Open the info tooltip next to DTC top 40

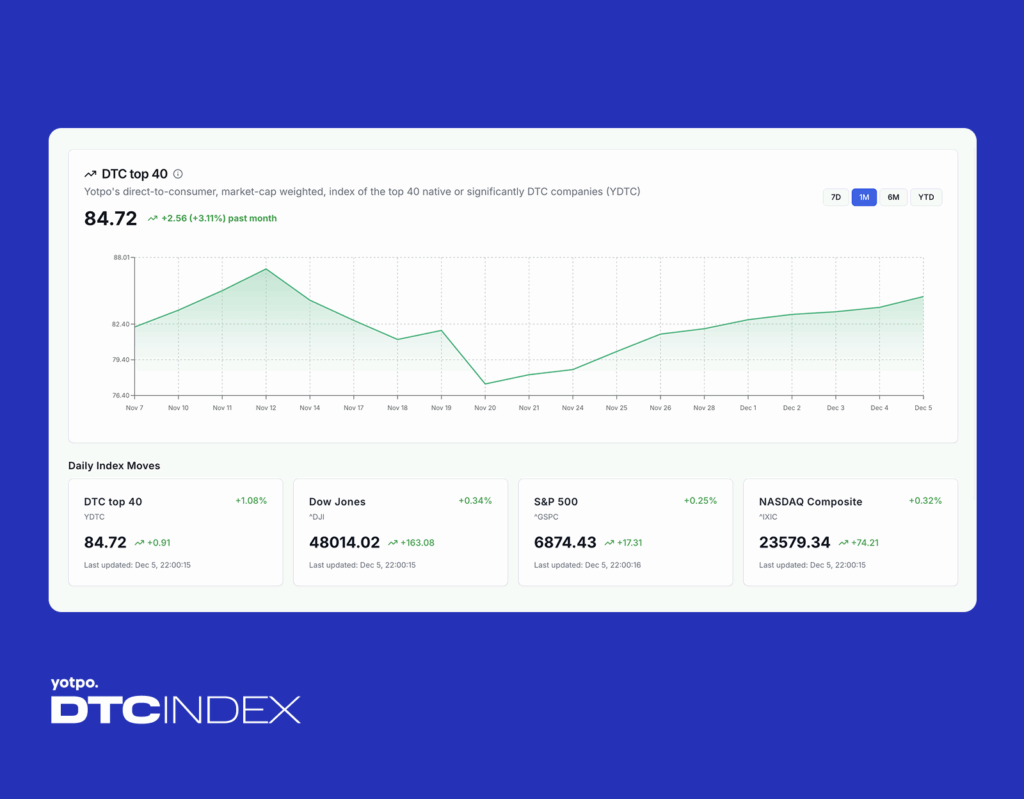pyautogui.click(x=178, y=173)
